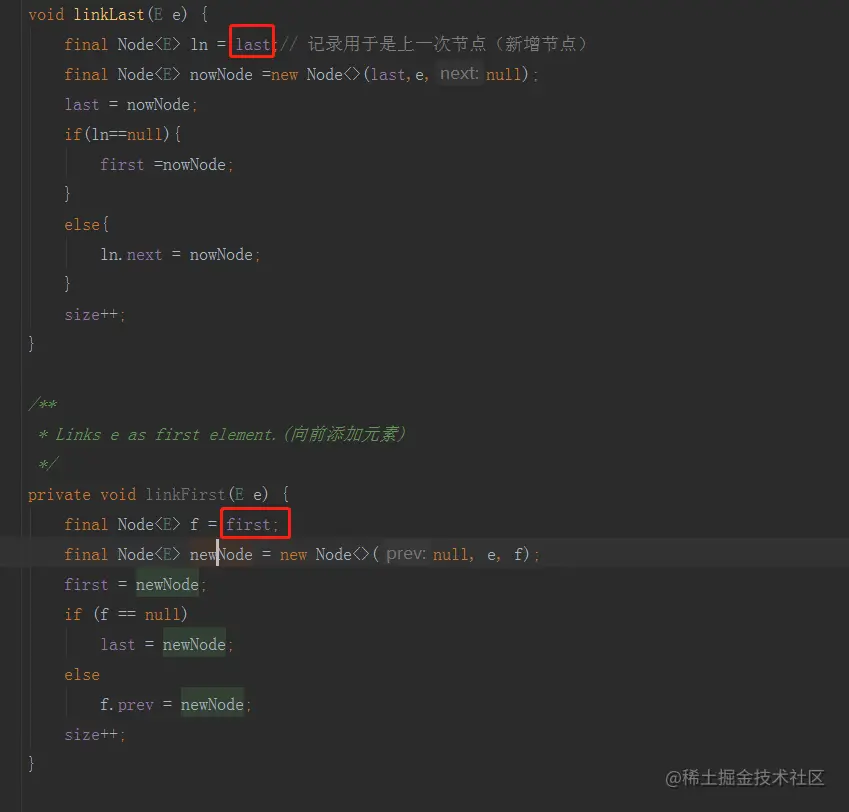
Task: Click the Javadoc comment 'Links e as first element.'
Action: (x=166, y=434)
